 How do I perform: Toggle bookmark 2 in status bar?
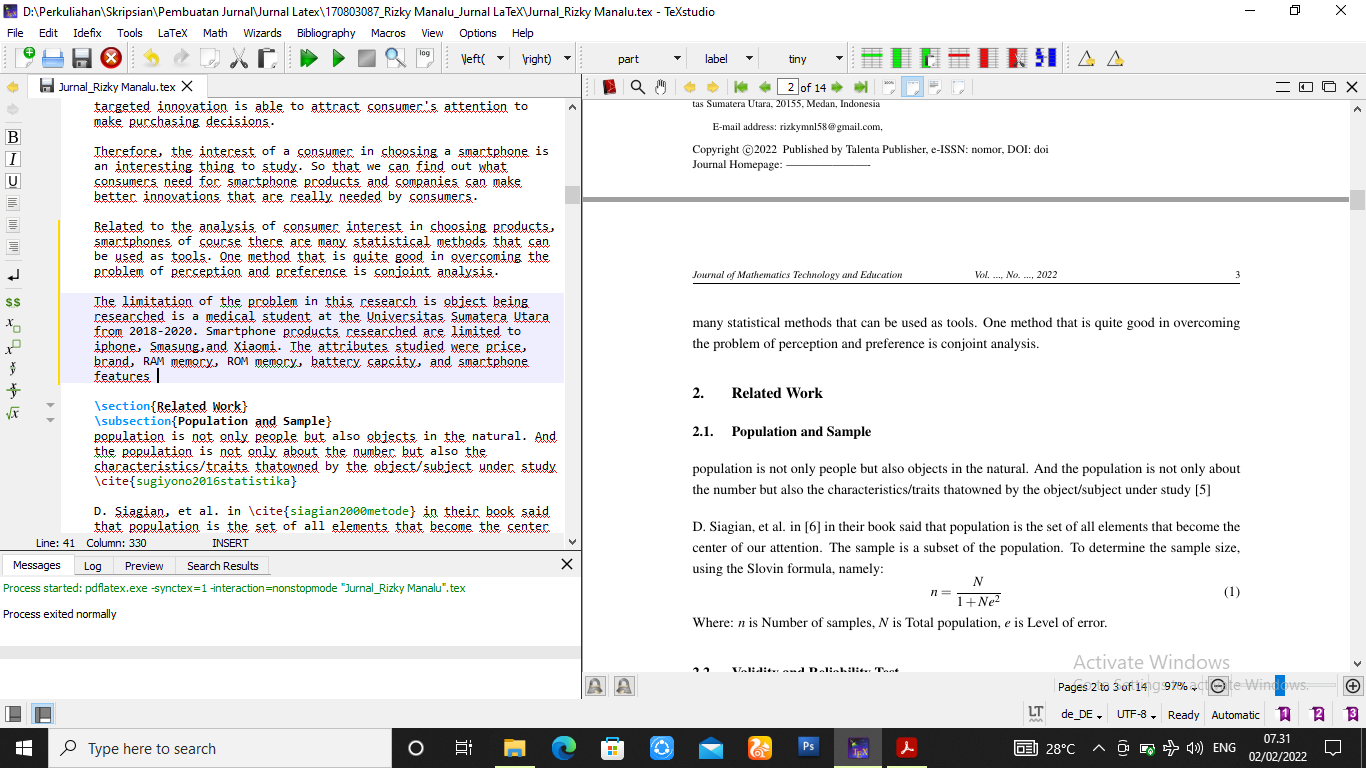click(1318, 713)
